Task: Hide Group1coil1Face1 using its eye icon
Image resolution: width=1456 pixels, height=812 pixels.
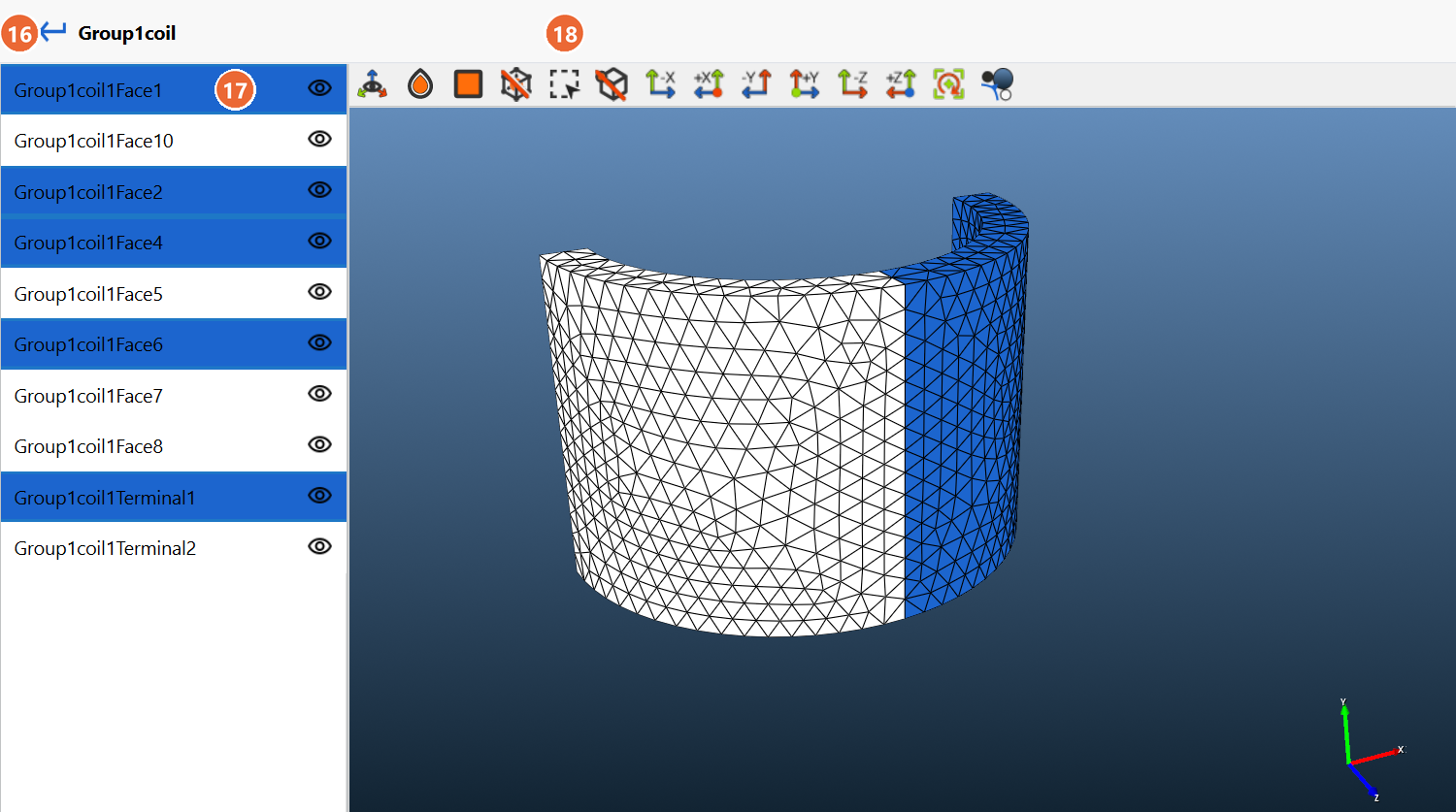Action: (319, 88)
